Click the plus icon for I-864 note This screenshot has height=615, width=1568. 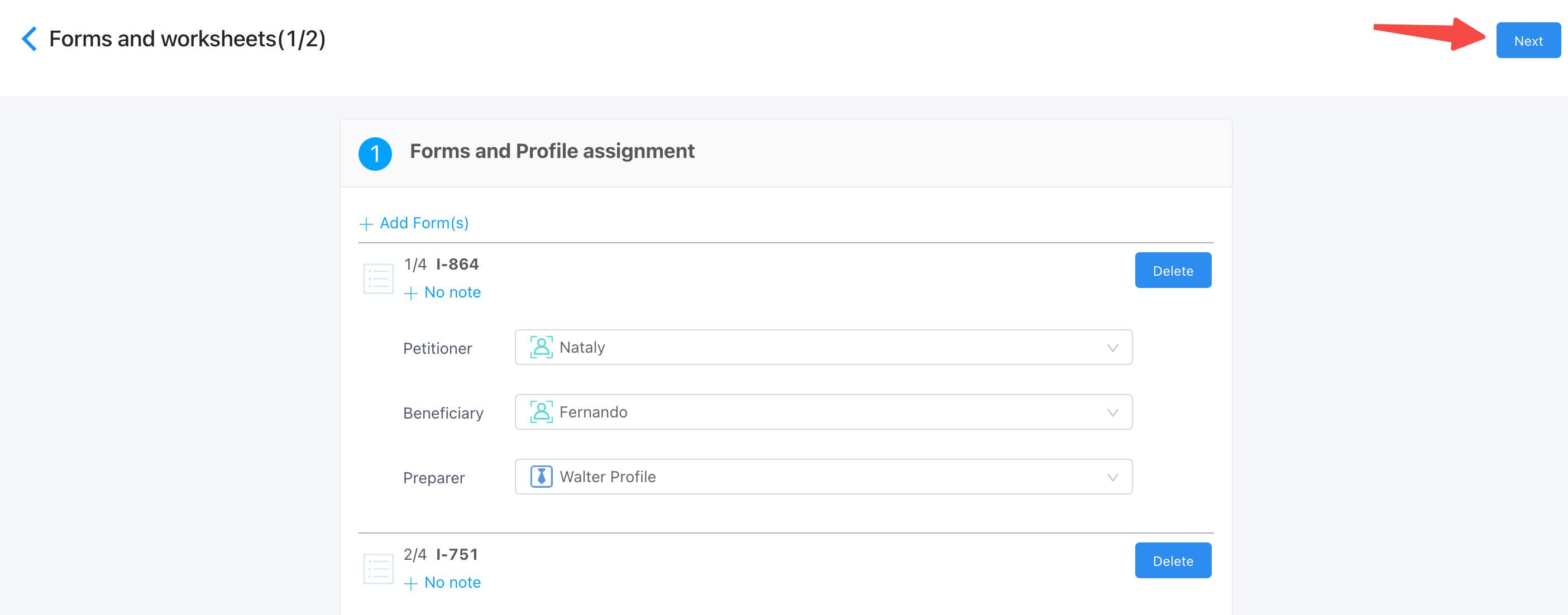point(411,293)
